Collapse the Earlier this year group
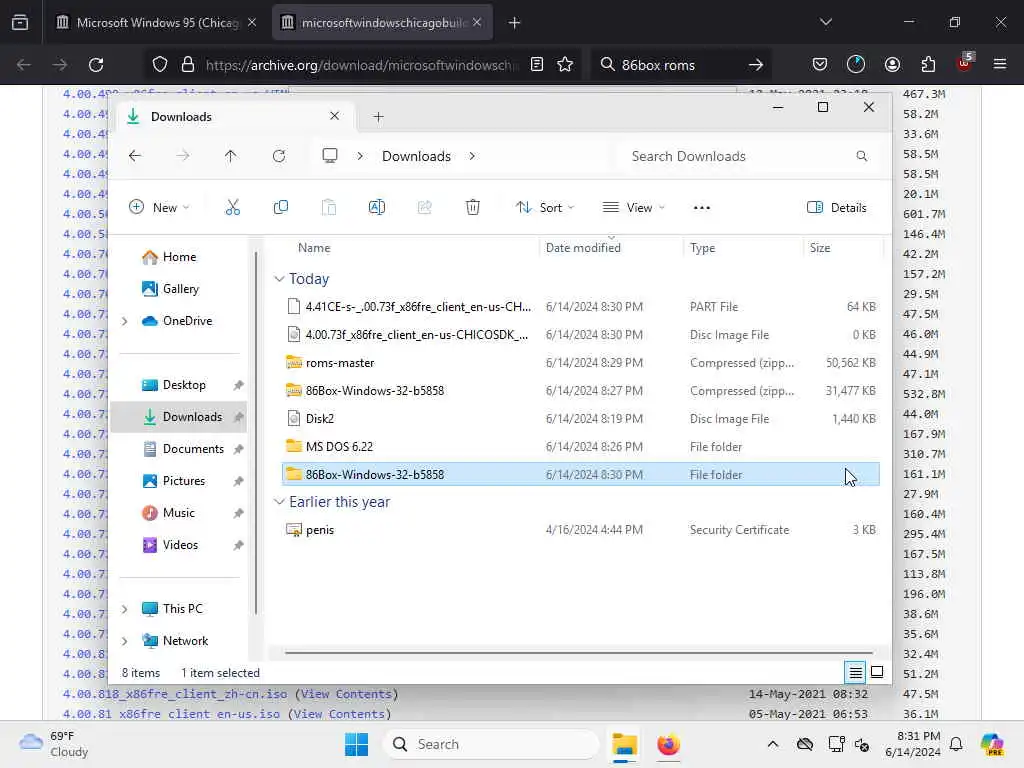1024x768 pixels. [x=279, y=502]
